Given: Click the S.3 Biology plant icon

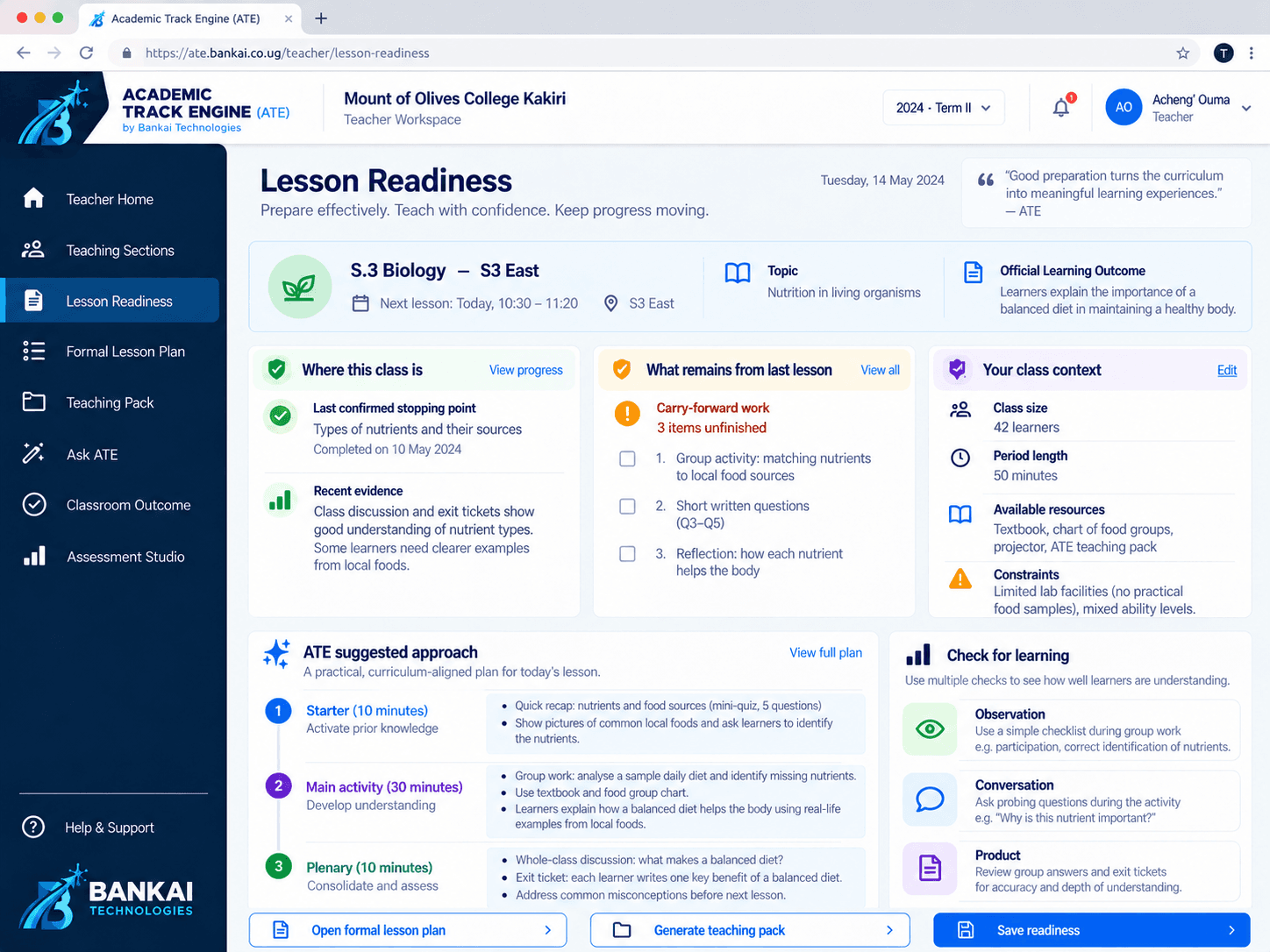Looking at the screenshot, I should (299, 287).
